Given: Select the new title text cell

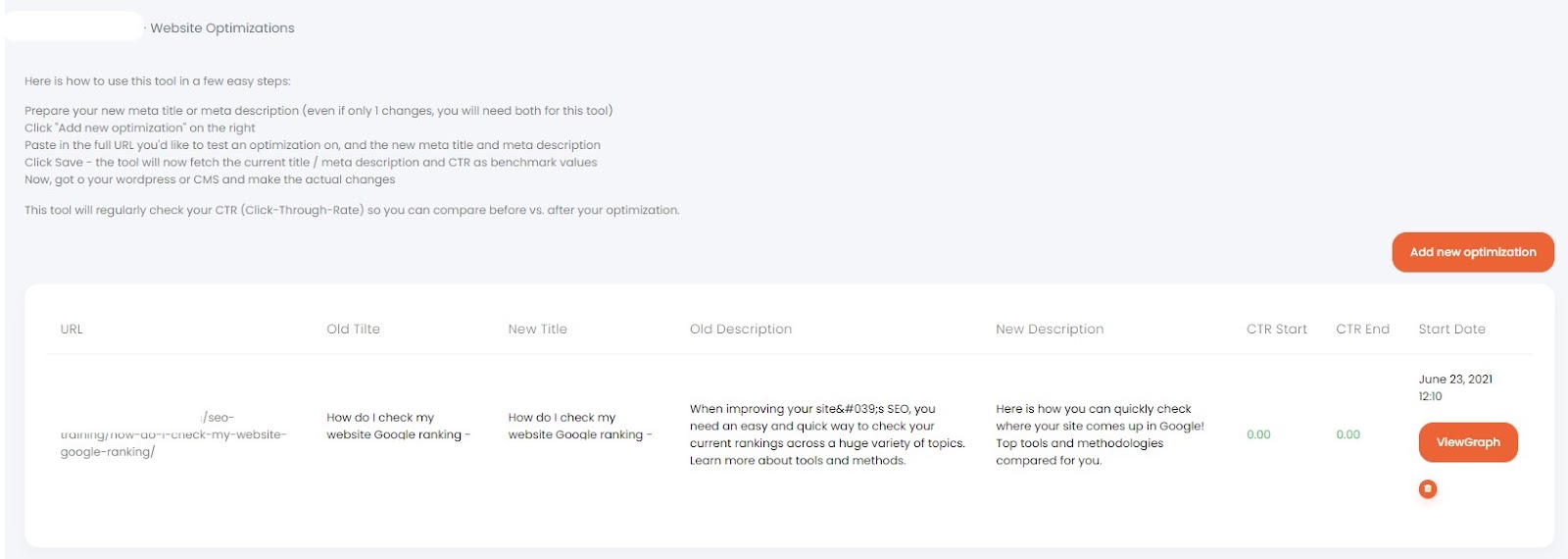Looking at the screenshot, I should click(580, 426).
